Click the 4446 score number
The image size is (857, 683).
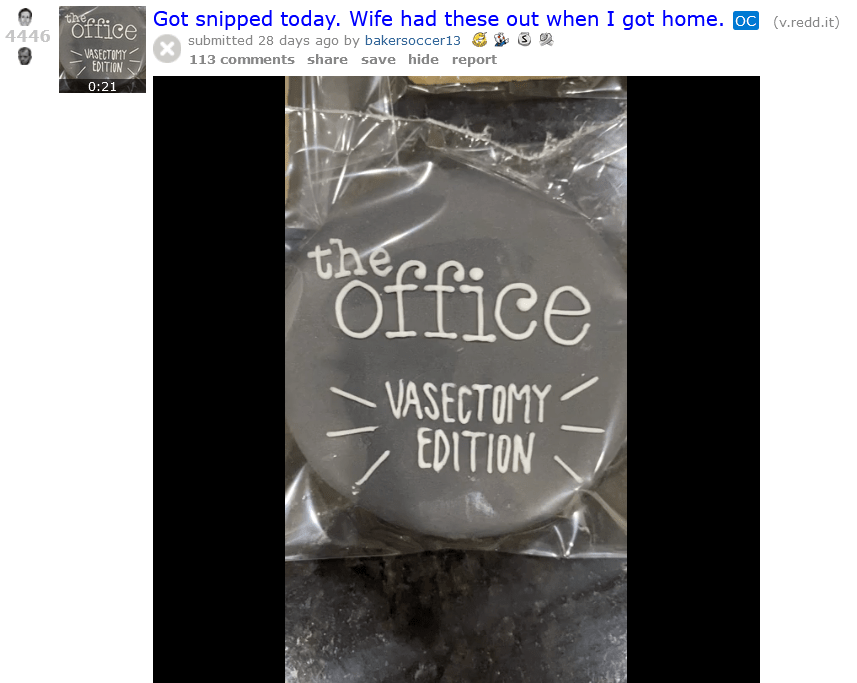click(x=28, y=36)
